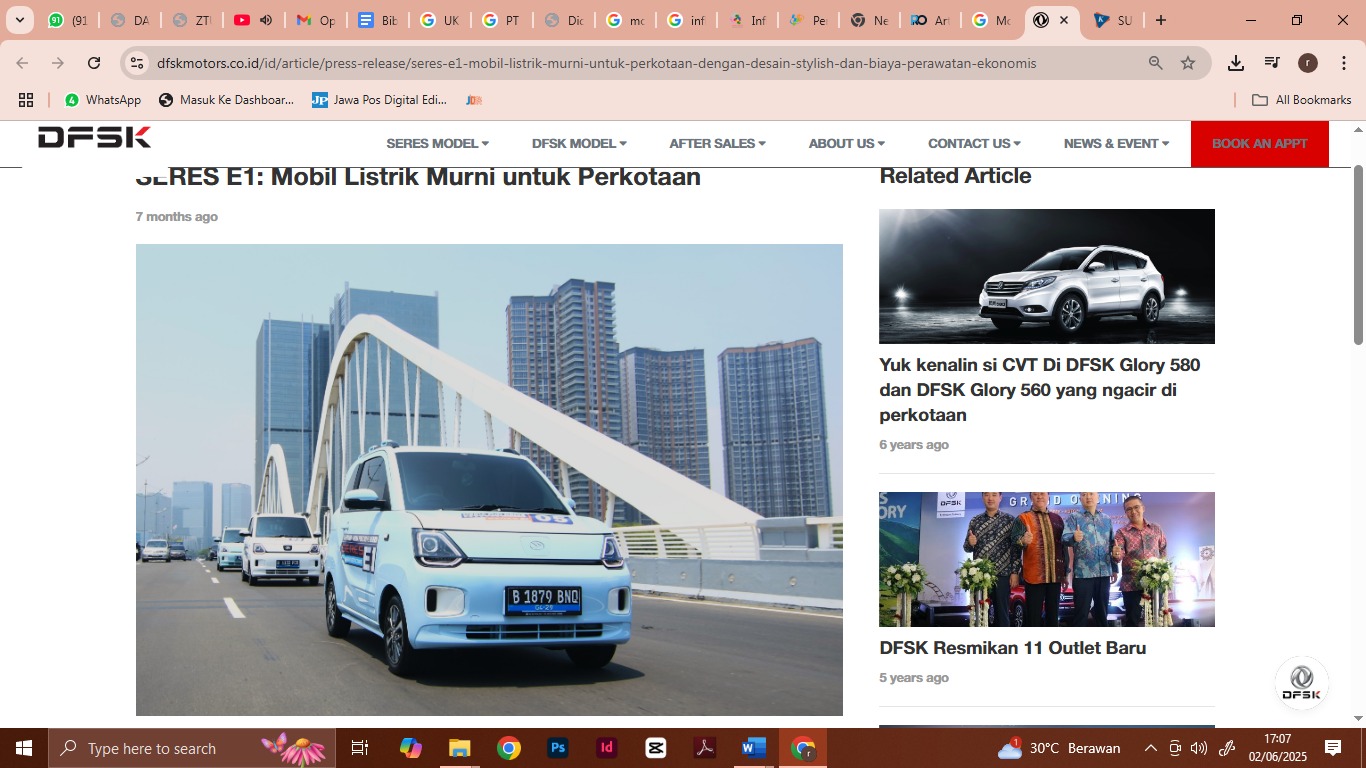The width and height of the screenshot is (1366, 768).
Task: Switch to the WhatsApp (91) tab
Action: (68, 20)
